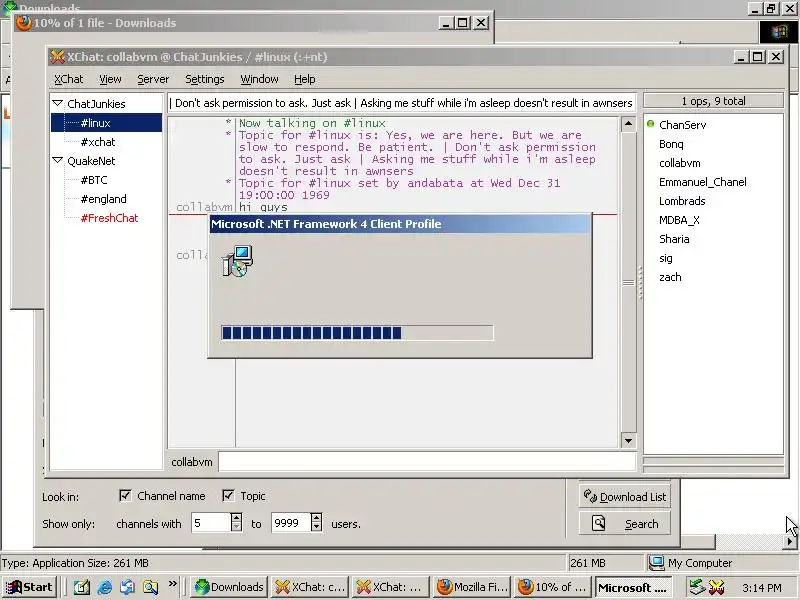Viewport: 800px width, 600px height.
Task: Switch to the #england channel
Action: pos(104,199)
